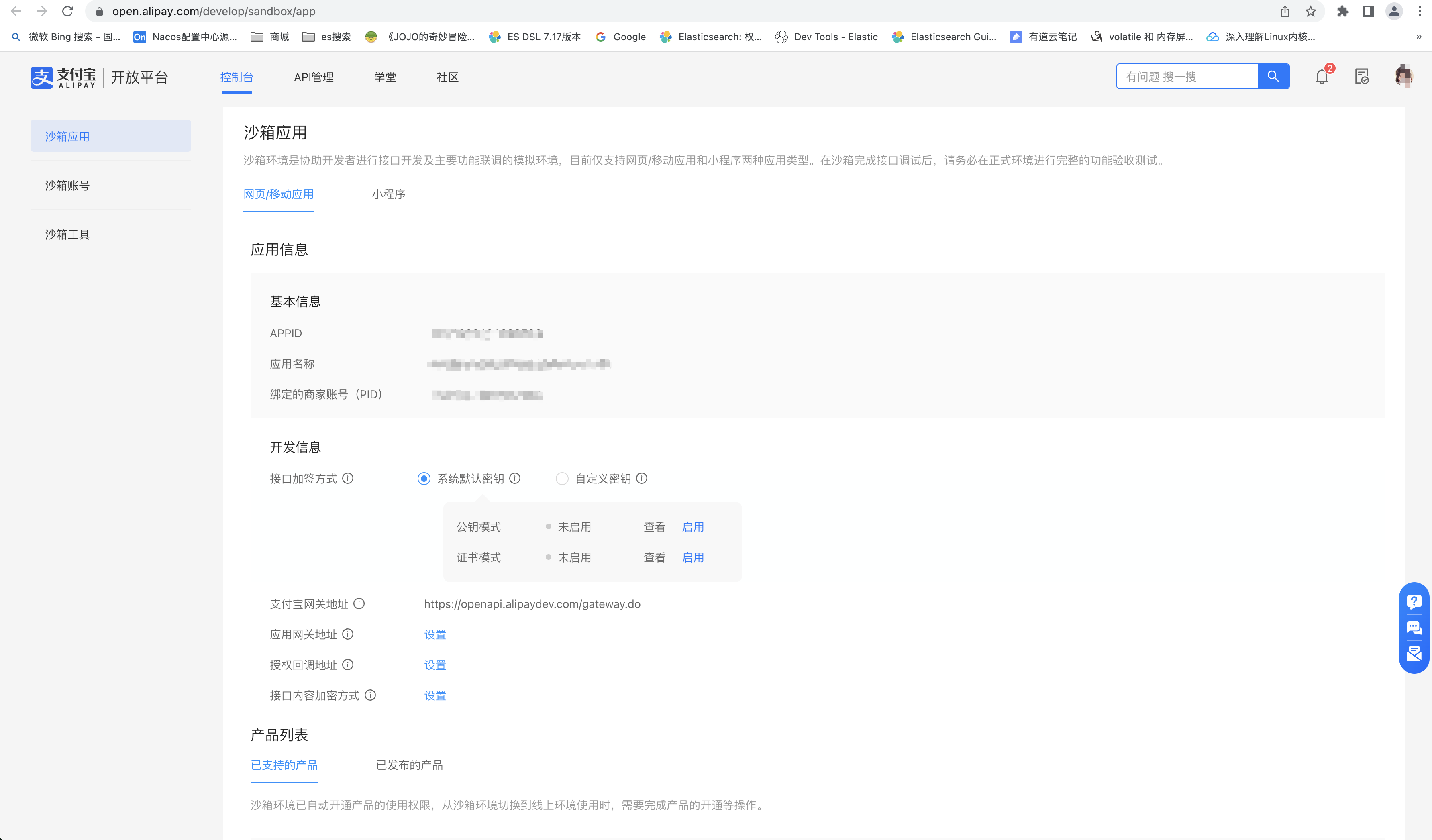1432x840 pixels.
Task: Open the 已发布的产品 tab
Action: 409,765
